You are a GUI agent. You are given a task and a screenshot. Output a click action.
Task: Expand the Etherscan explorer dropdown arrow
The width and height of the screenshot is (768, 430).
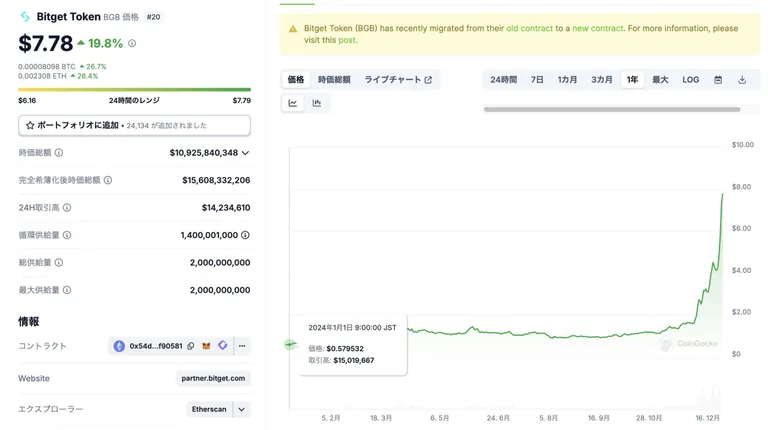(x=241, y=409)
